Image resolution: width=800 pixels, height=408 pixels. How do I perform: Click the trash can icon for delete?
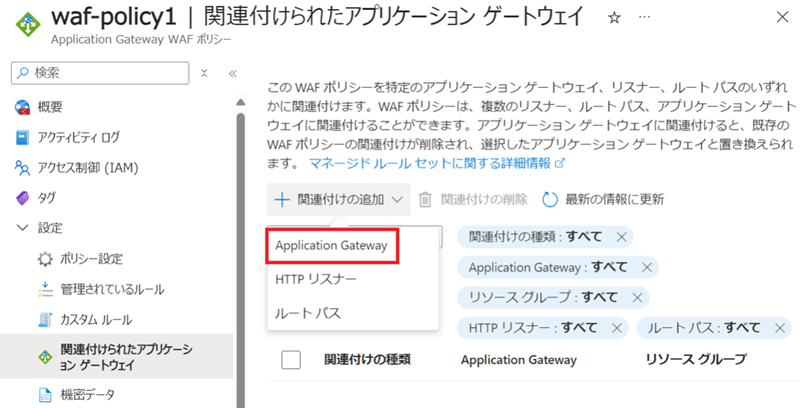[425, 199]
